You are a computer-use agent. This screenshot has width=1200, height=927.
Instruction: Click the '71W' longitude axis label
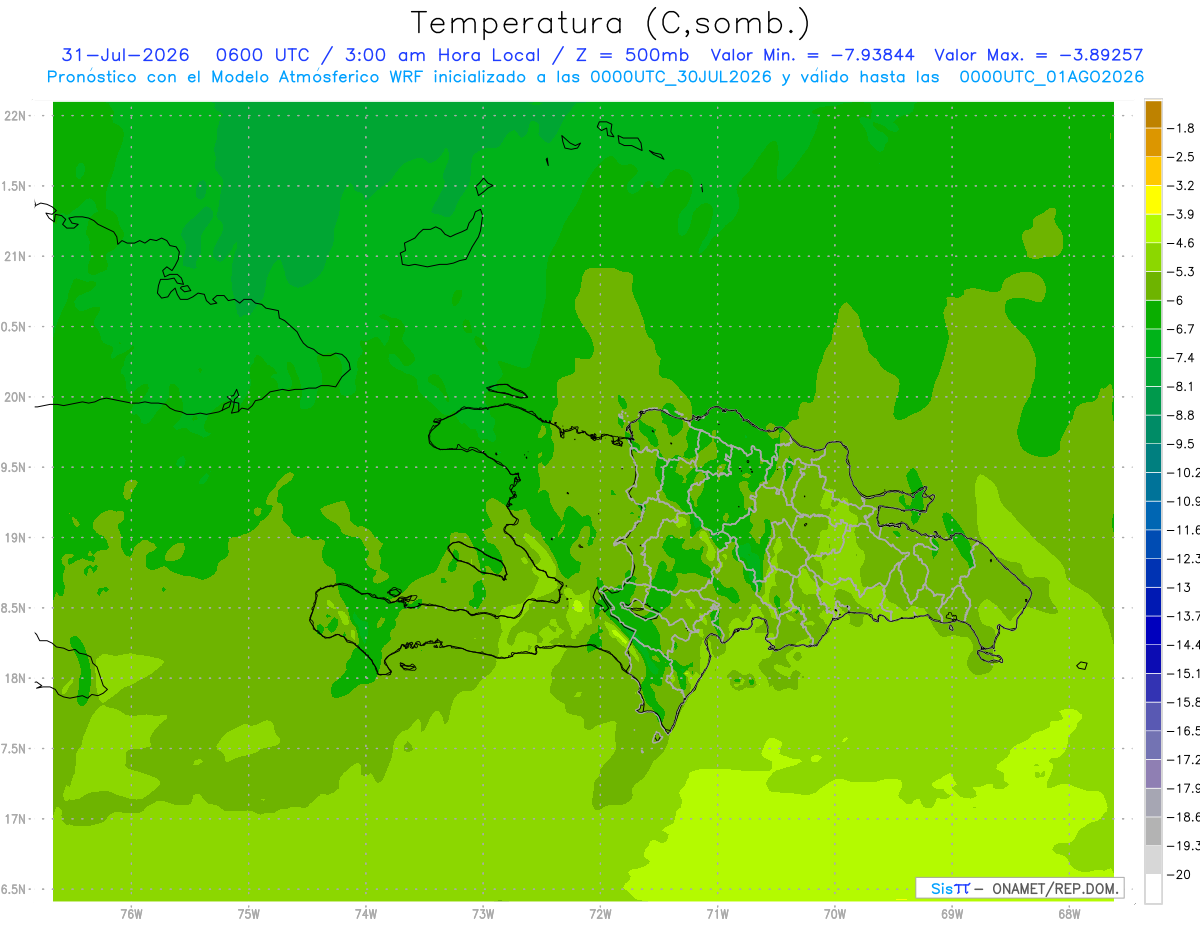click(x=717, y=914)
